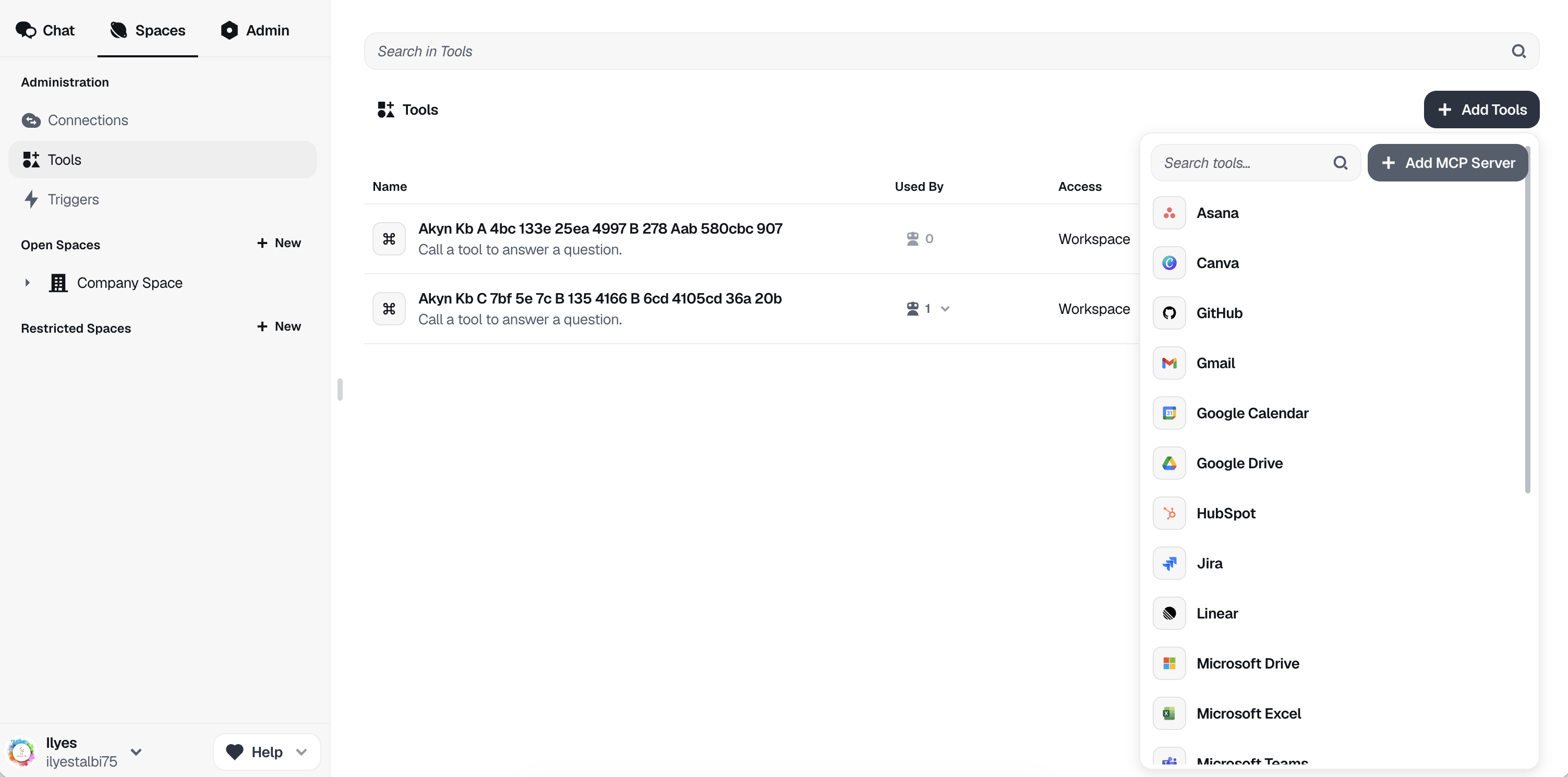
Task: Click the Add MCP Server button
Action: (x=1448, y=163)
